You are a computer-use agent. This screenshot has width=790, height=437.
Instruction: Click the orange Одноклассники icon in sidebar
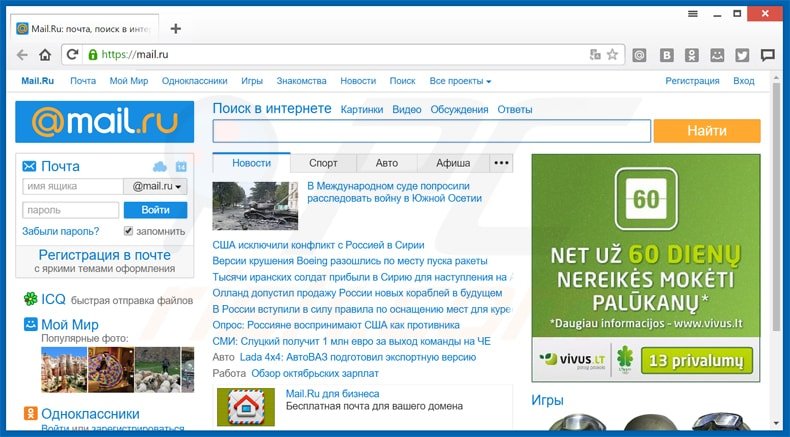[x=31, y=413]
